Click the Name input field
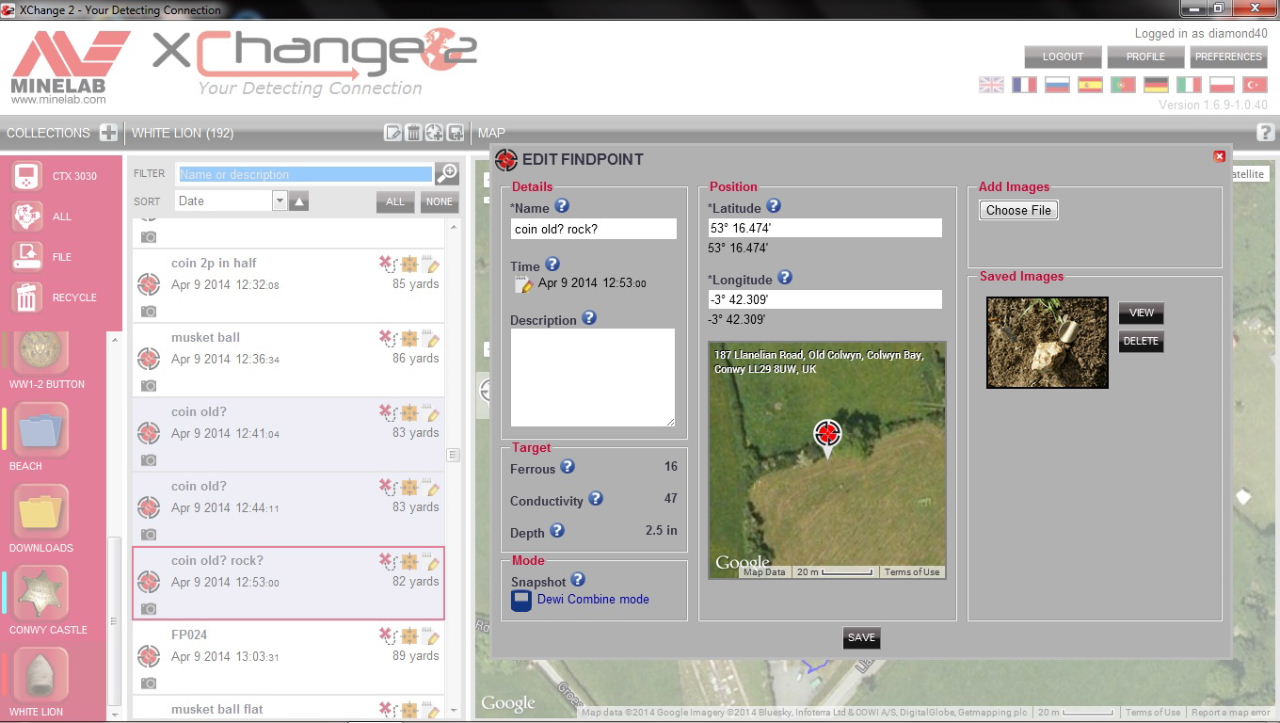1280x723 pixels. pyautogui.click(x=593, y=229)
